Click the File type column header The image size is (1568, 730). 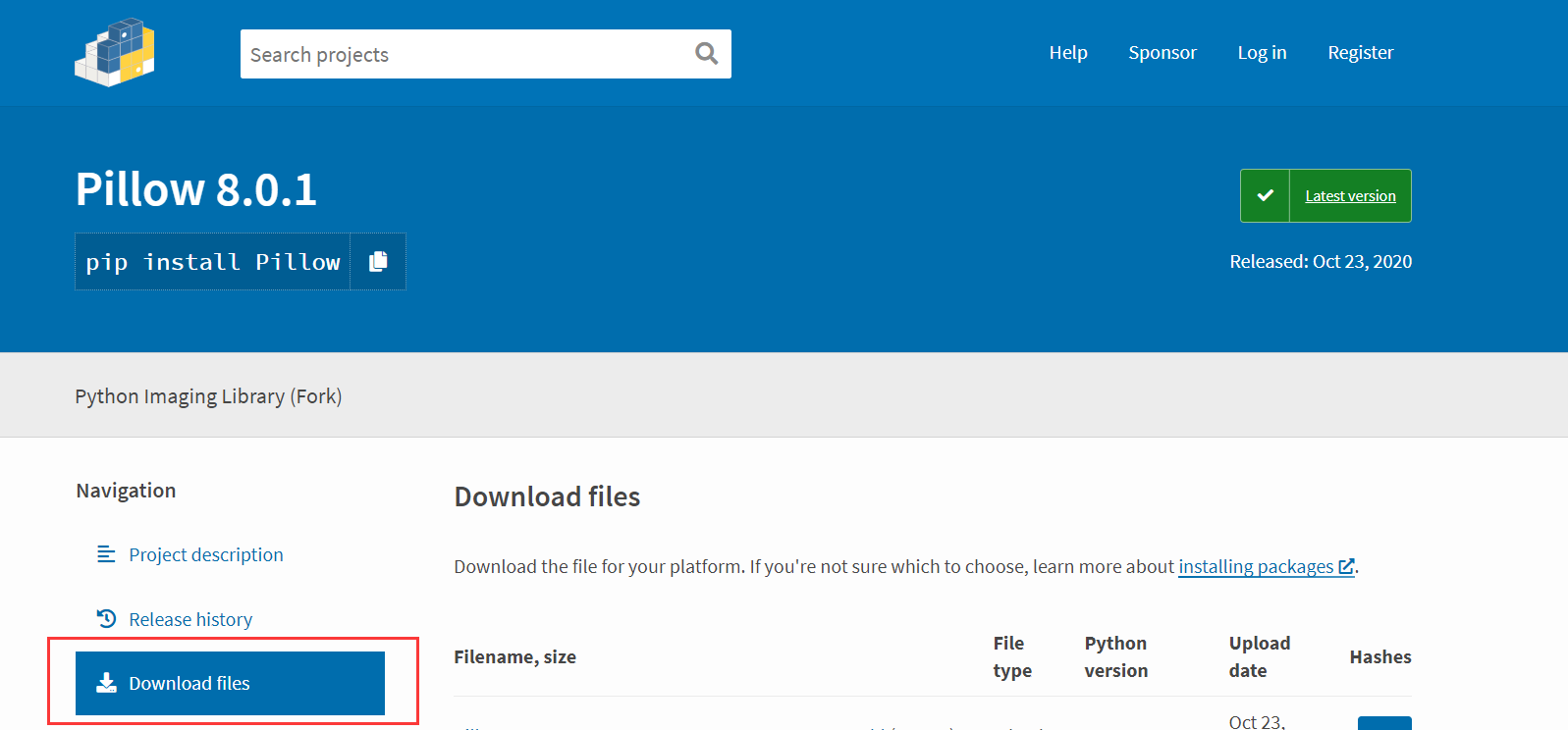point(1012,656)
